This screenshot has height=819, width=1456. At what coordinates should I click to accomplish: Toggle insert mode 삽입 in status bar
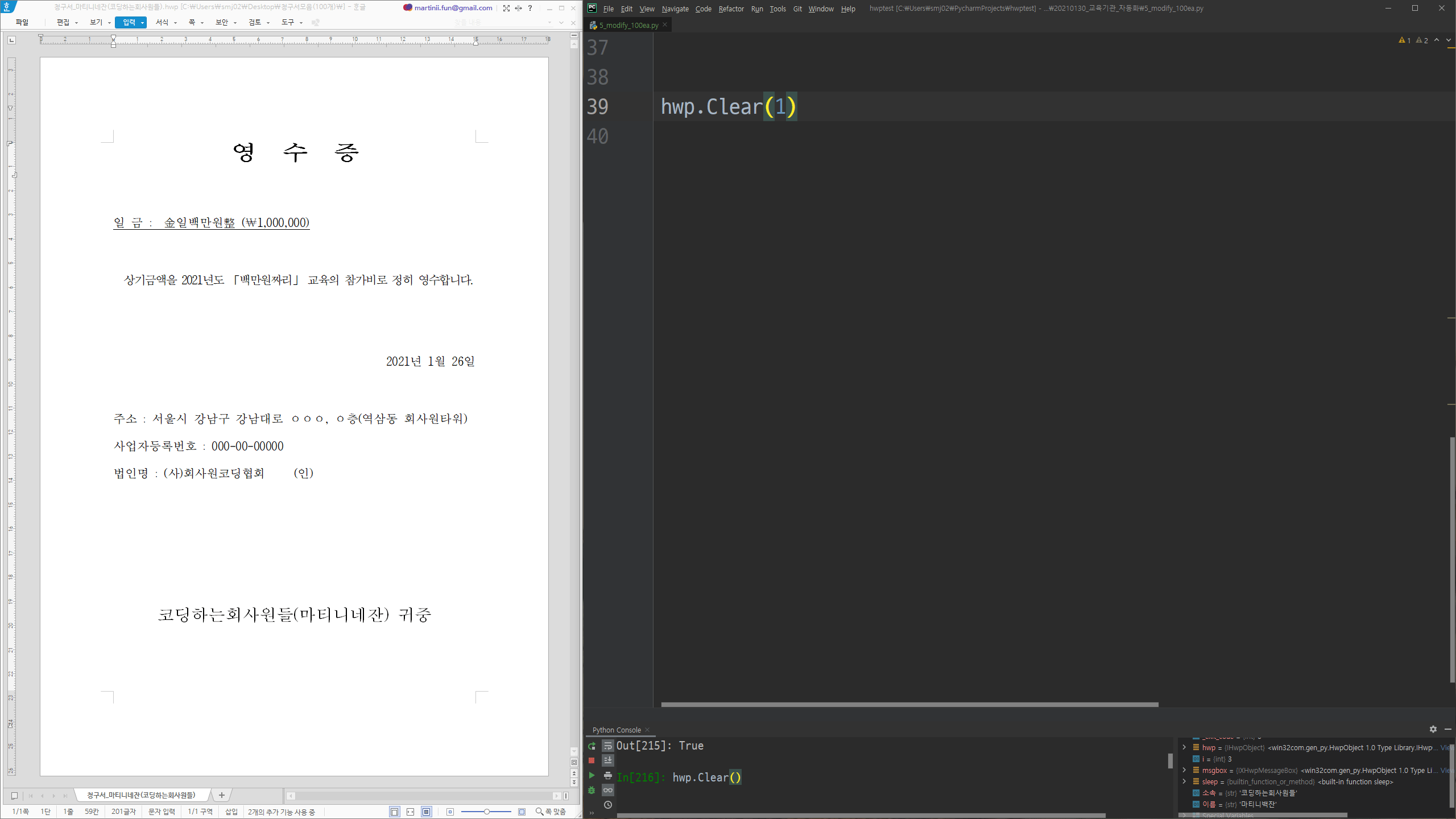(231, 812)
